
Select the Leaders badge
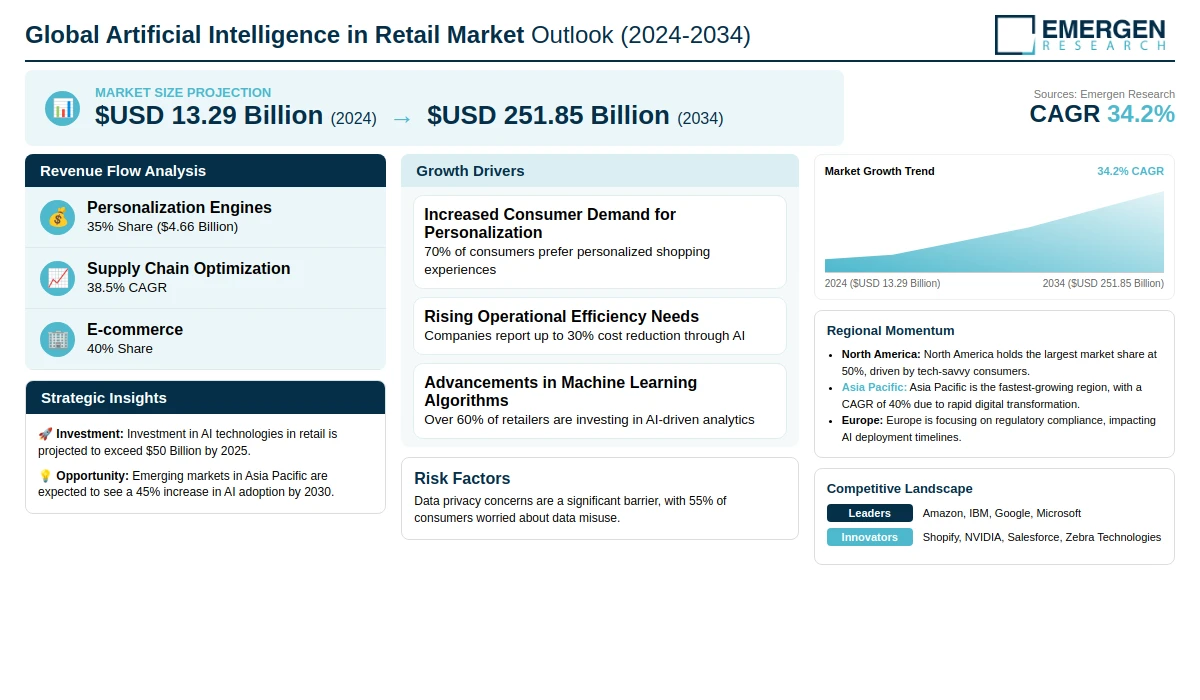(869, 513)
